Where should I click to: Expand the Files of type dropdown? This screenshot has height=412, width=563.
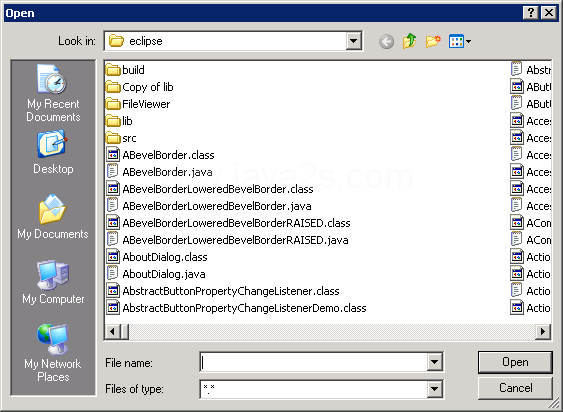coord(434,389)
